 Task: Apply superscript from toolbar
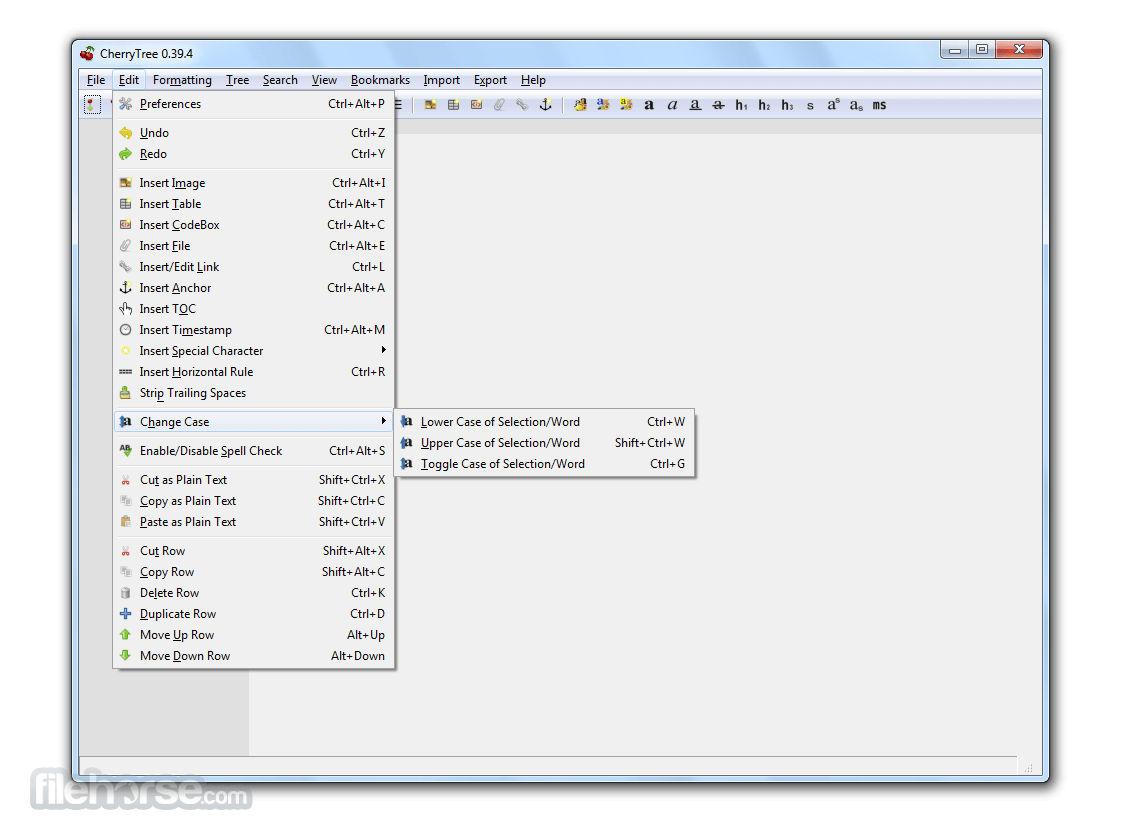click(834, 105)
